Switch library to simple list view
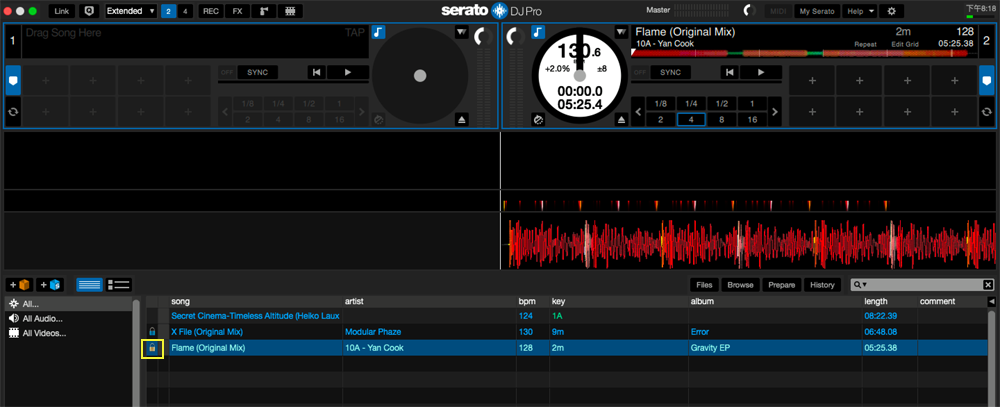The image size is (1000, 407). click(89, 285)
